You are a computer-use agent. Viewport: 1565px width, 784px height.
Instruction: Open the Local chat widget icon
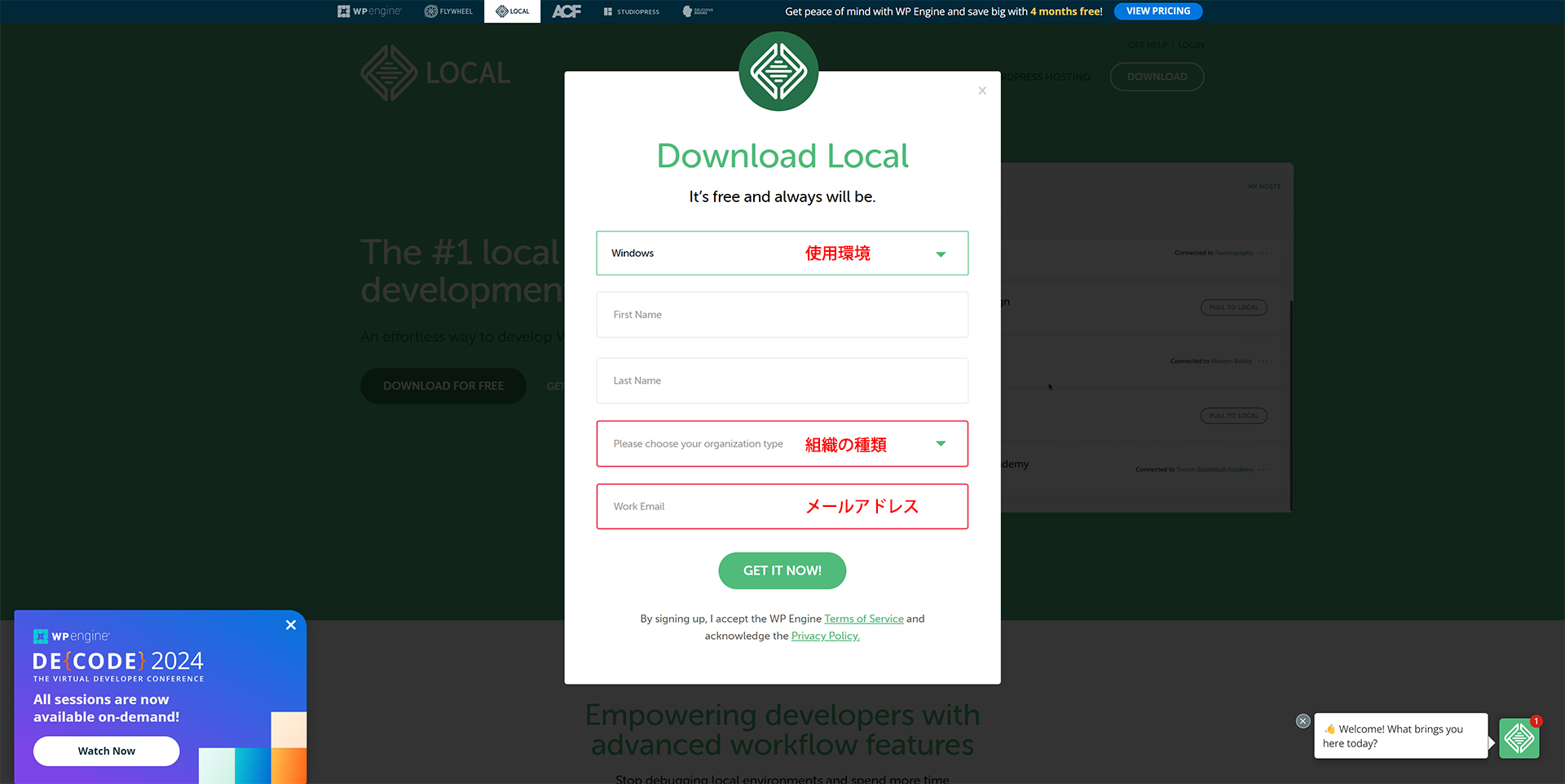pyautogui.click(x=1519, y=738)
